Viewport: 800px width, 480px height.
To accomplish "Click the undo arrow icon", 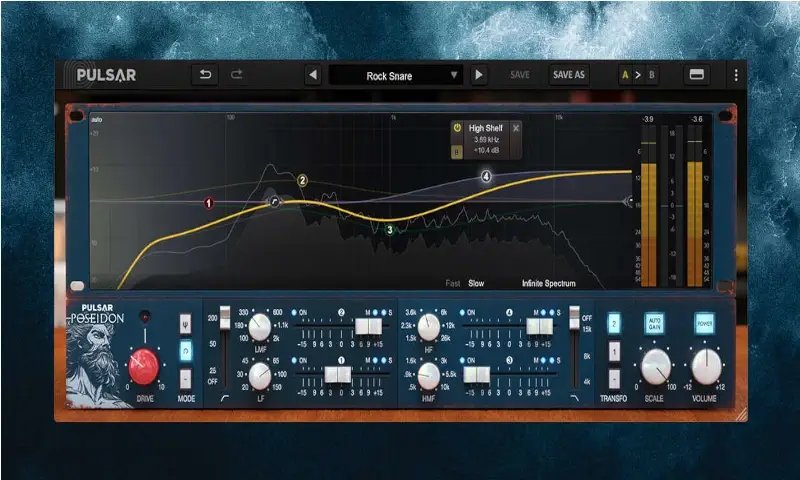I will point(205,75).
